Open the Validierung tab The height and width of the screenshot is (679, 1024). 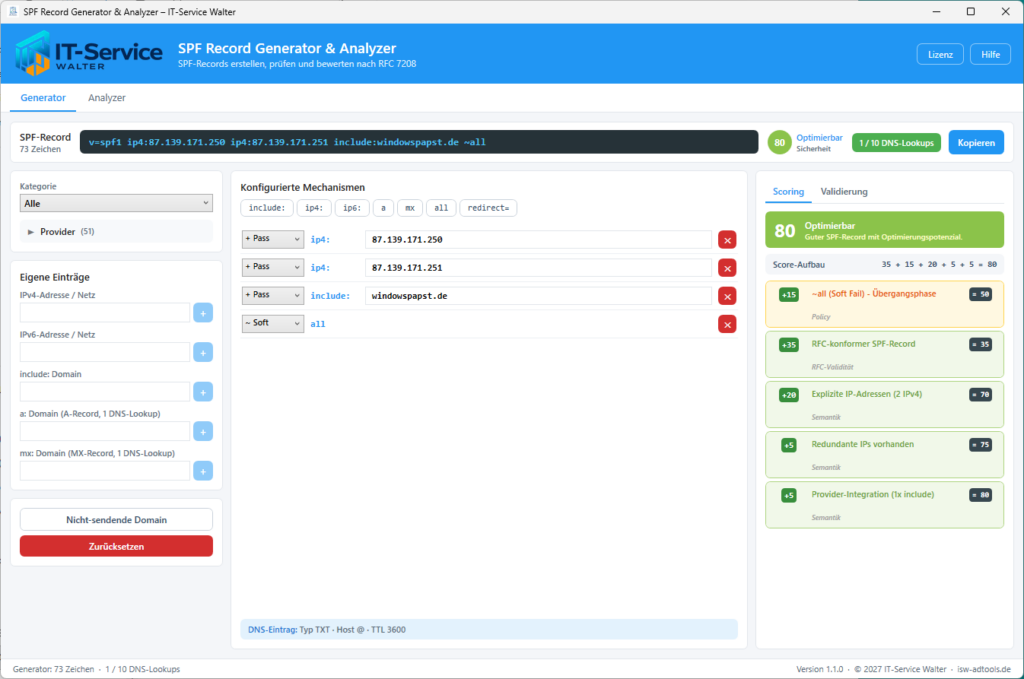844,192
